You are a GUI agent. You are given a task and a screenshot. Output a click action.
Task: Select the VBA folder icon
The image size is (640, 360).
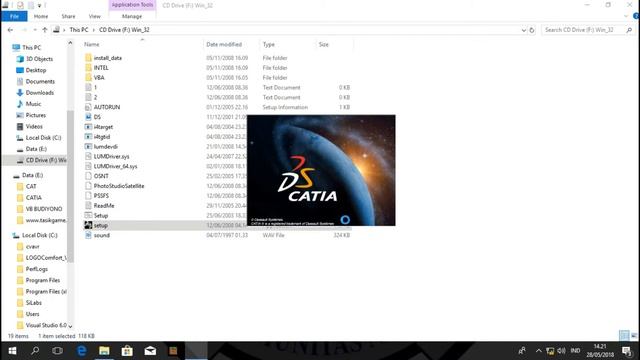coord(88,78)
